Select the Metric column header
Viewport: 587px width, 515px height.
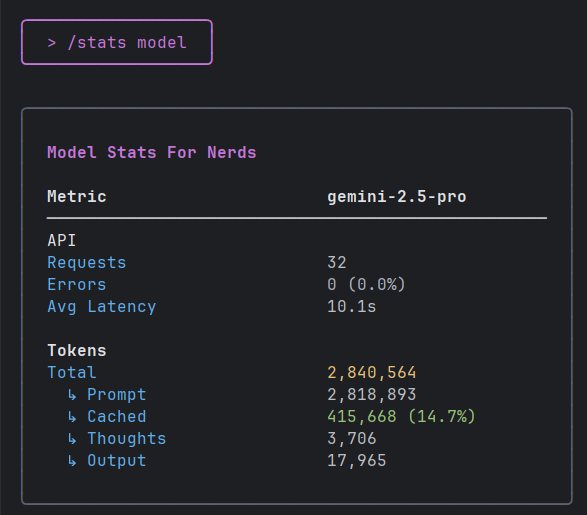[77, 196]
